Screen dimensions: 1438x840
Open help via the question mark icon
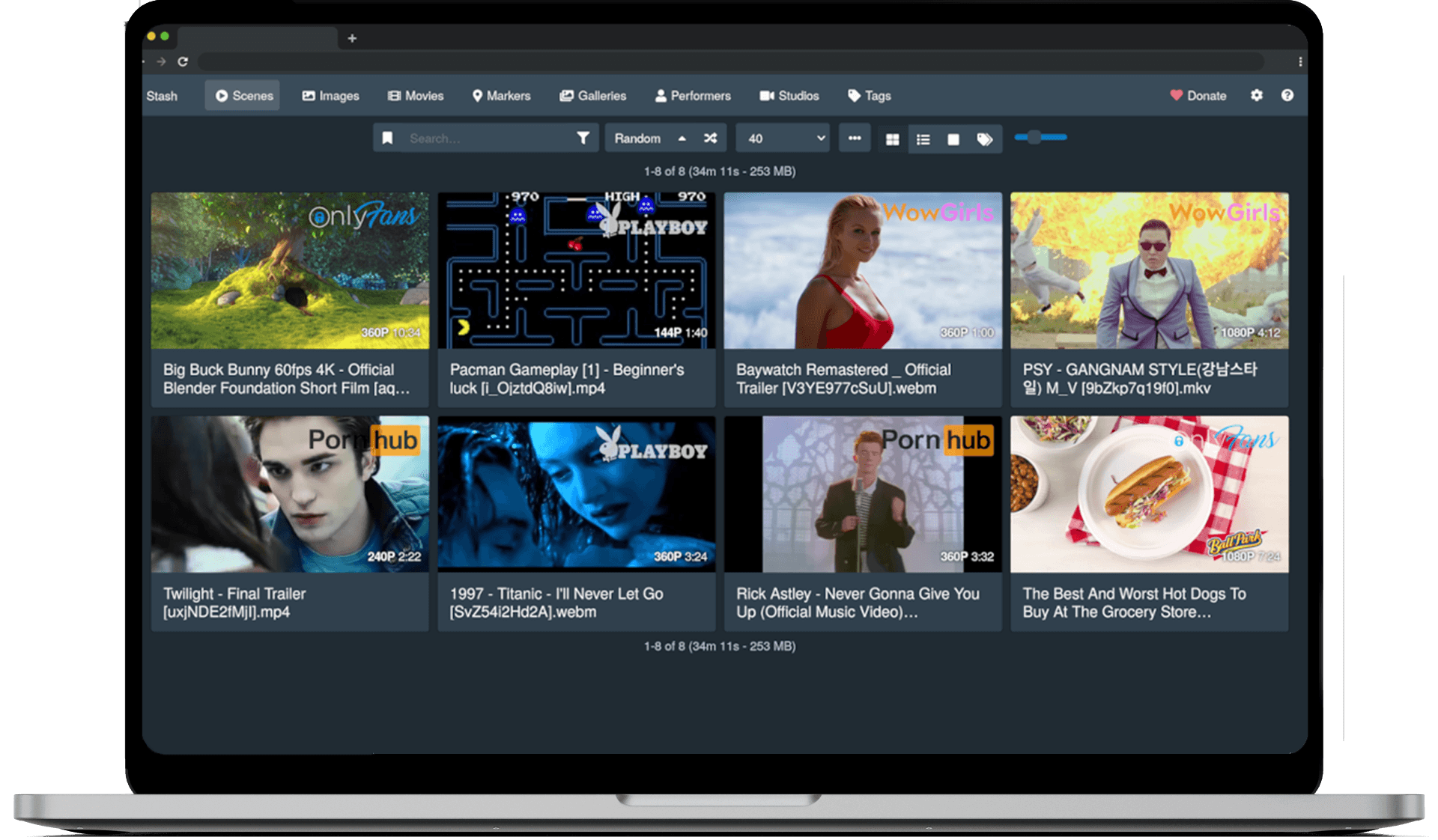coord(1287,95)
